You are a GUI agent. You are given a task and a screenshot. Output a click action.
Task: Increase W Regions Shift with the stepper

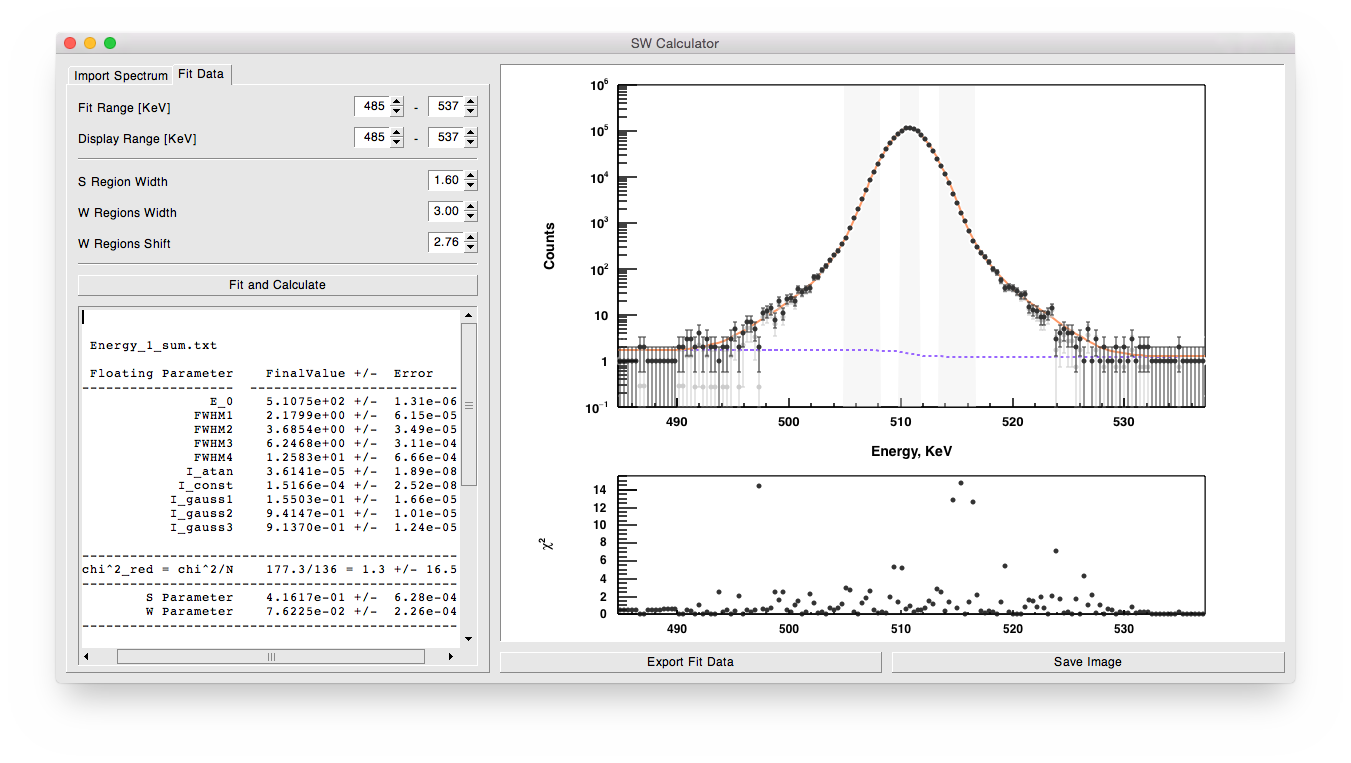(471, 238)
